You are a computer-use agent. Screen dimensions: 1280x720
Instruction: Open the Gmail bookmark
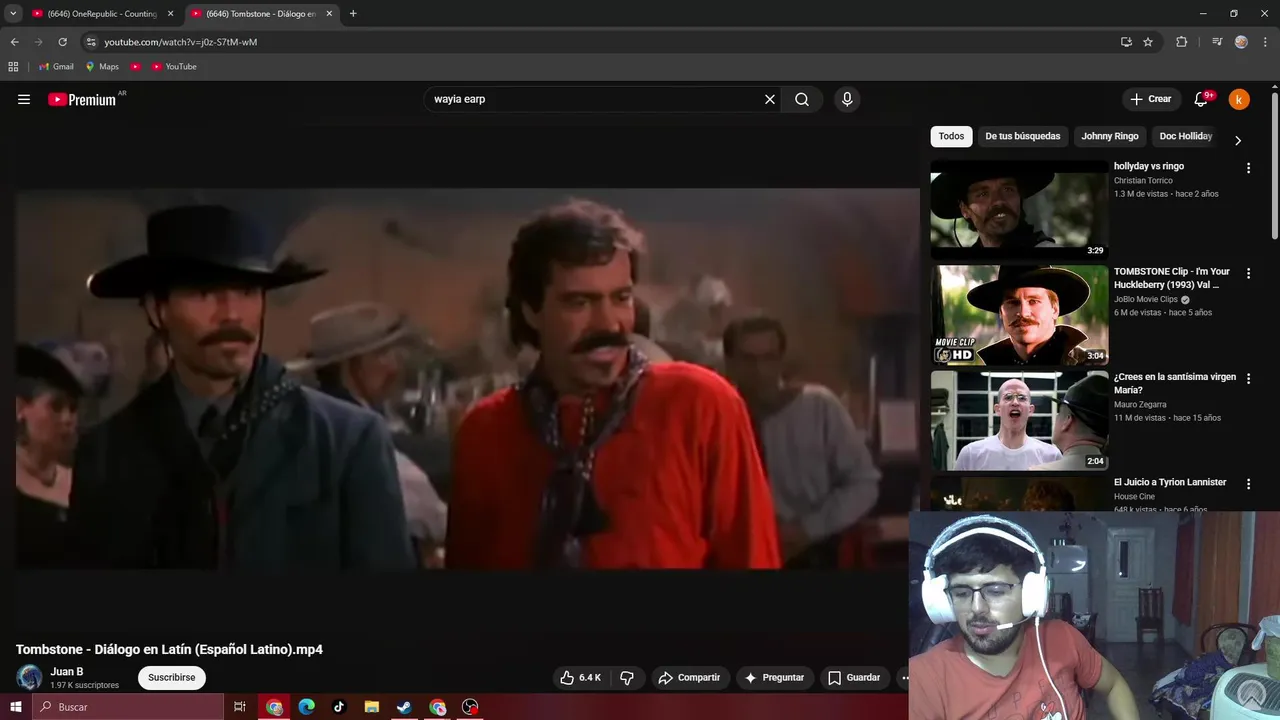[56, 66]
